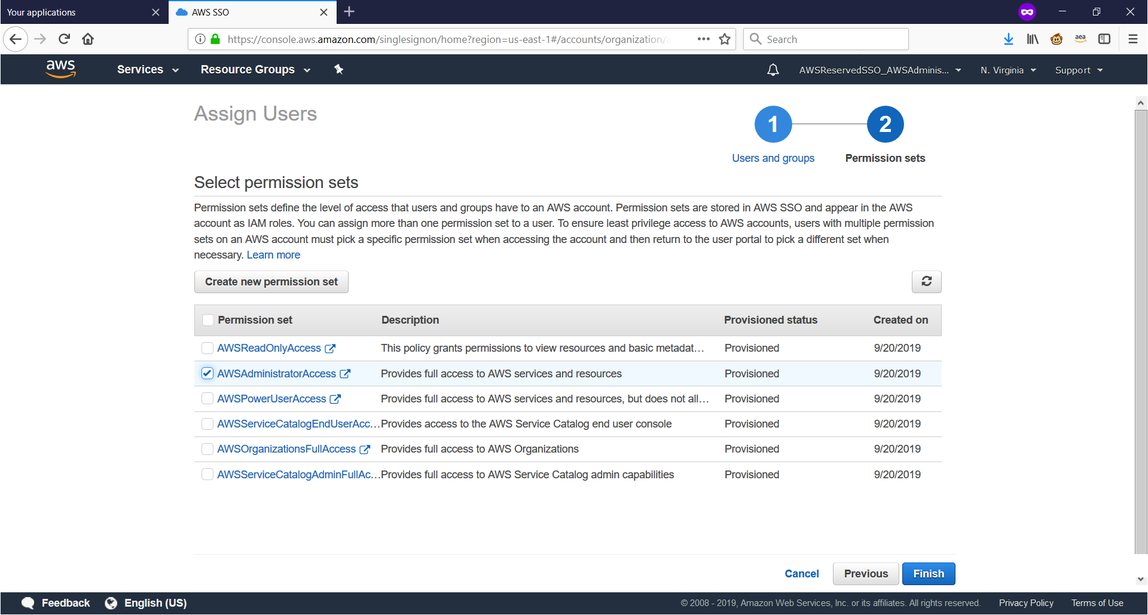Image resolution: width=1148 pixels, height=615 pixels.
Task: Close the Your applications tab
Action: 155,12
